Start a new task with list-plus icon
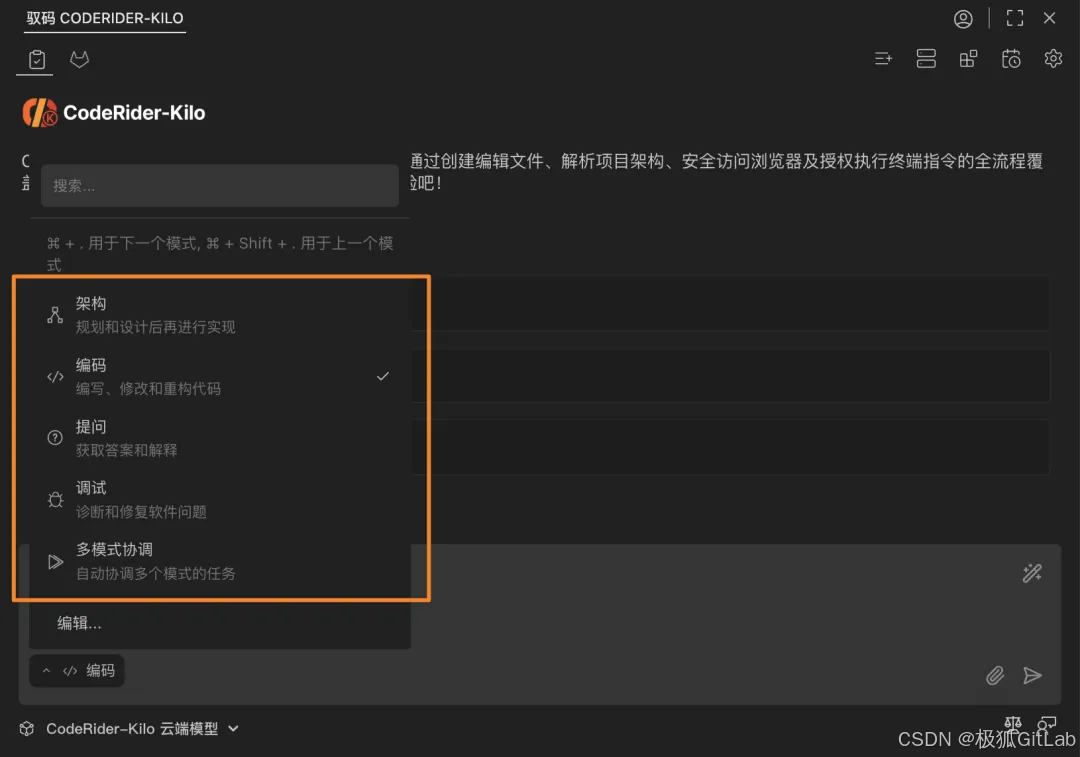 (883, 59)
